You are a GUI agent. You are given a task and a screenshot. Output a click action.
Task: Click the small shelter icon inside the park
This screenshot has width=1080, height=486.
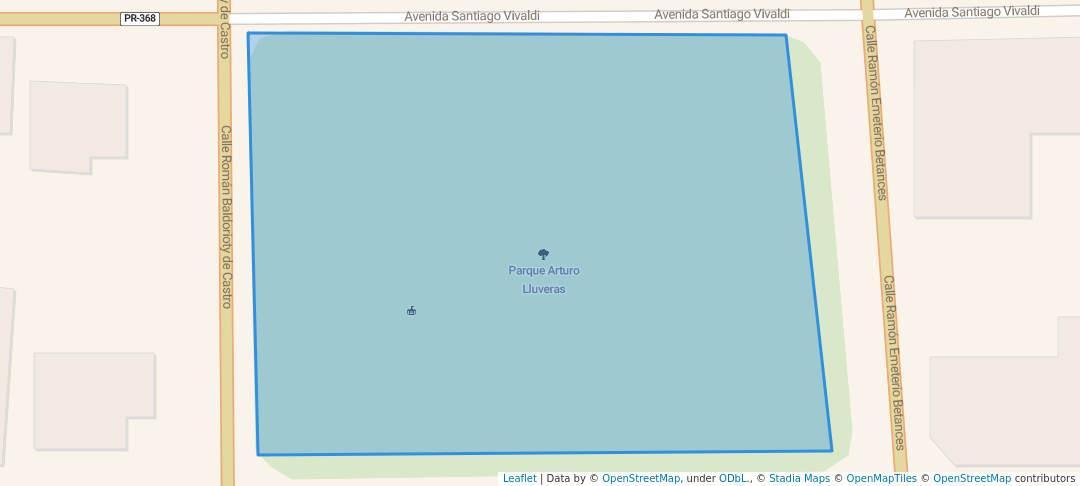411,311
